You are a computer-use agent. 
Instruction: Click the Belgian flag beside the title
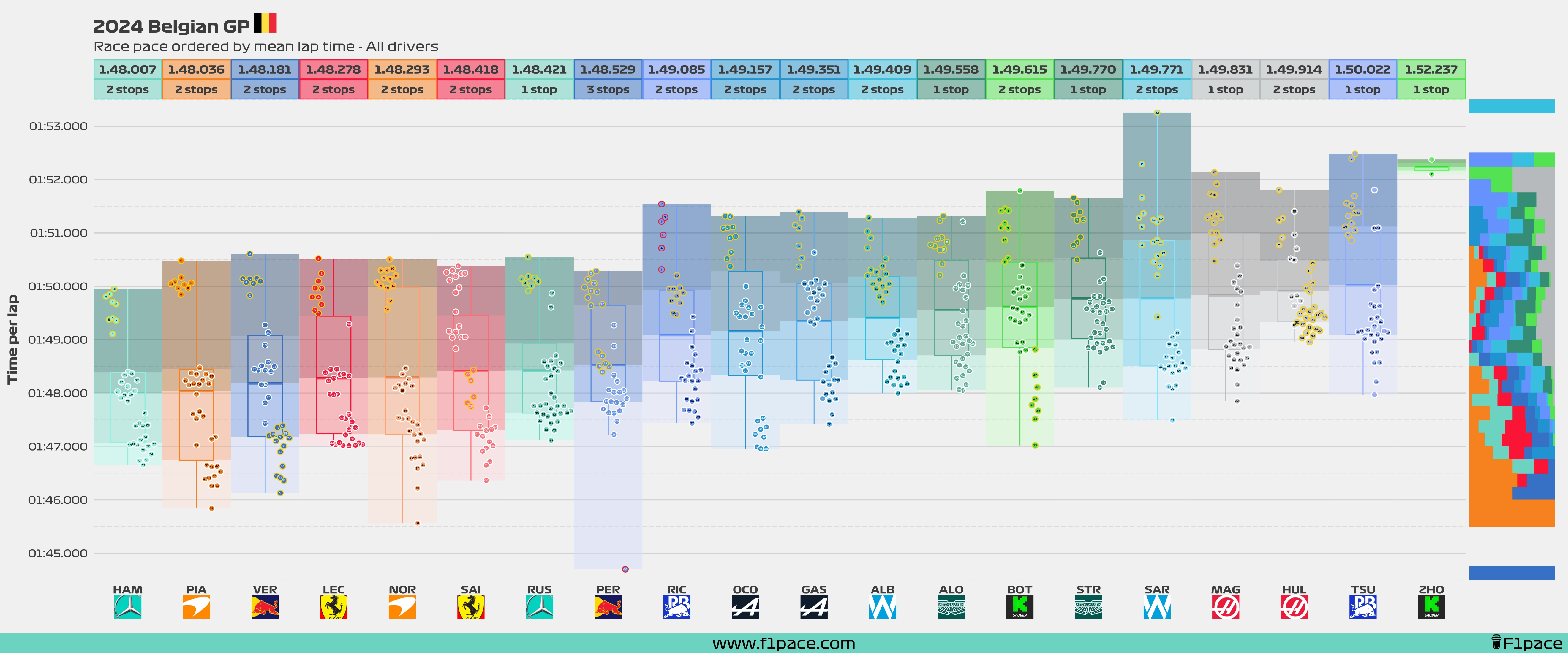point(265,23)
